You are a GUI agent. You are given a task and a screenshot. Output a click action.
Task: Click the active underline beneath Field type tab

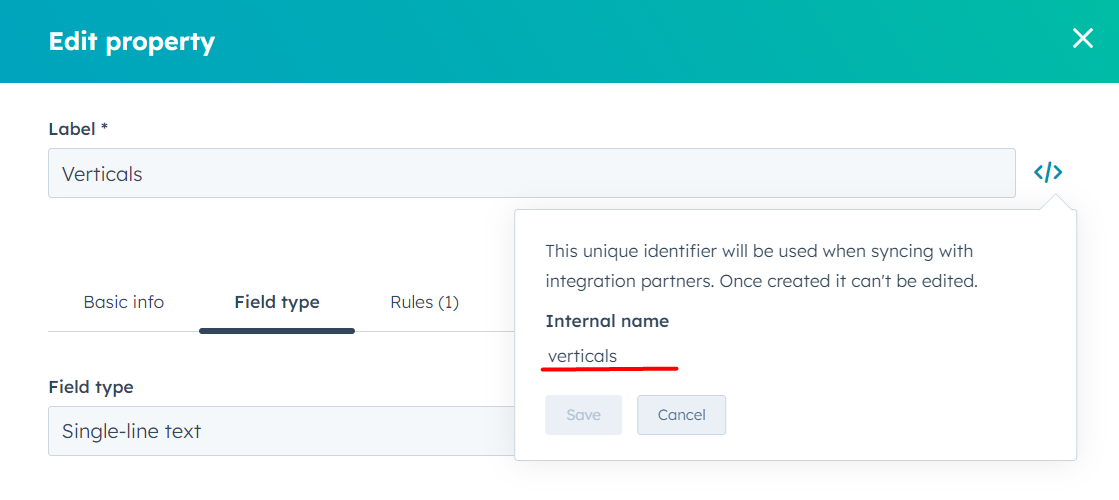coord(277,330)
